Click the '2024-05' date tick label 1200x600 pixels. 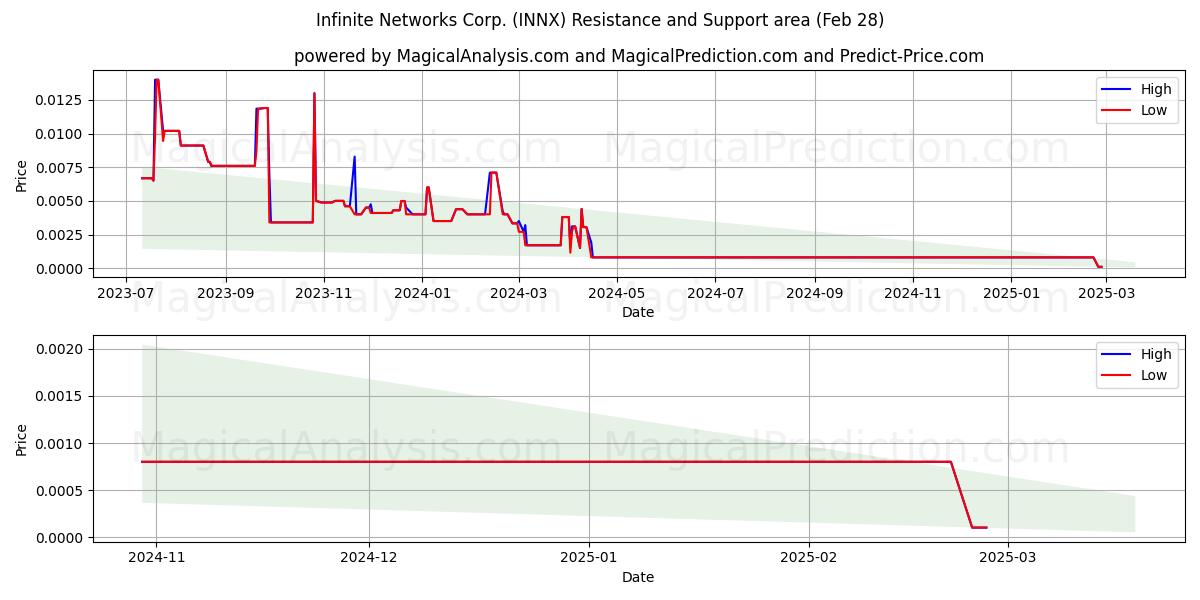[616, 292]
